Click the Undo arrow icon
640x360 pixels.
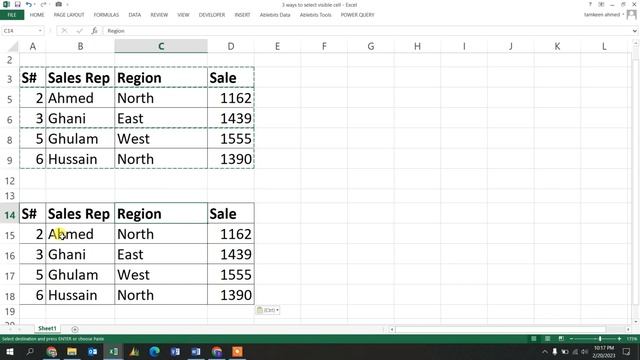tap(29, 4)
